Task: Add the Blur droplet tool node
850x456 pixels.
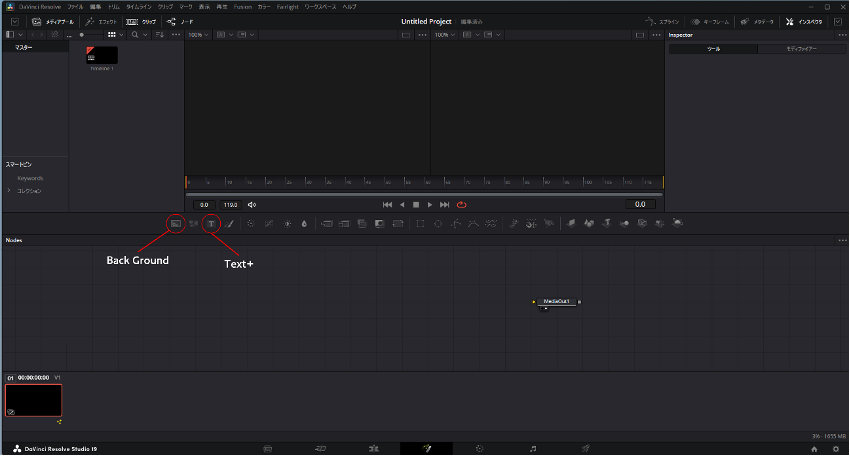Action: [304, 223]
